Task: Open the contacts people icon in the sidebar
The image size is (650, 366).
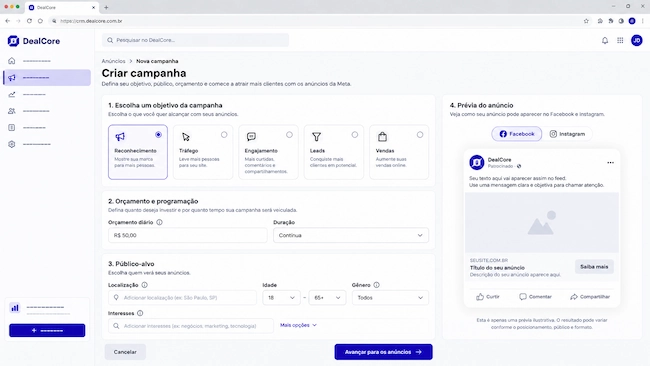Action: coord(12,111)
